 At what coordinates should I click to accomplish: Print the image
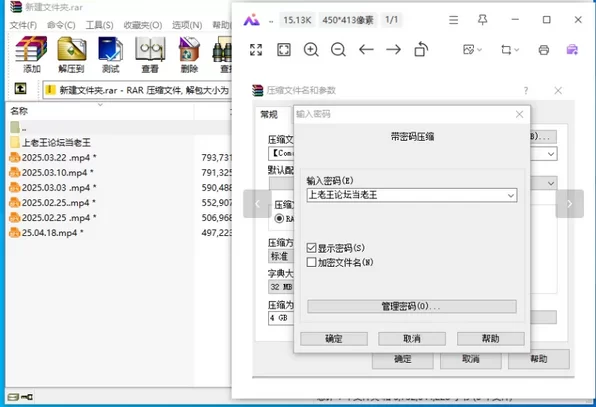click(544, 50)
